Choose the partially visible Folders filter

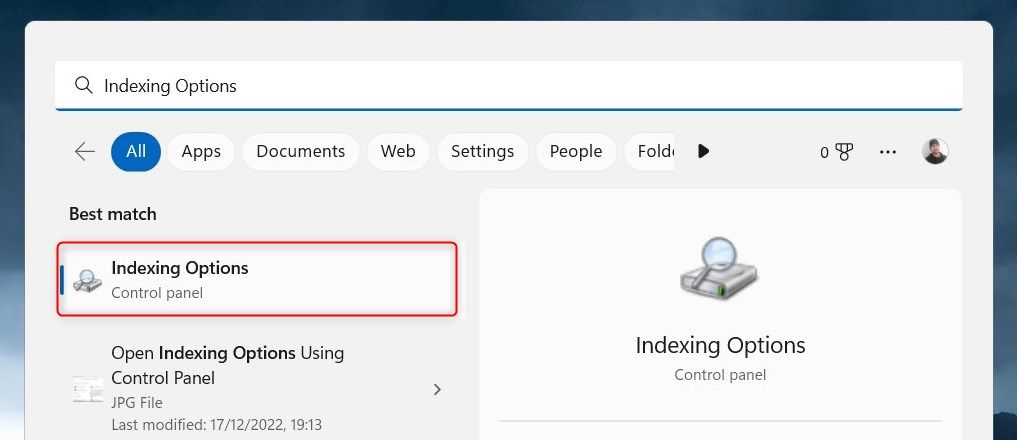[x=652, y=151]
